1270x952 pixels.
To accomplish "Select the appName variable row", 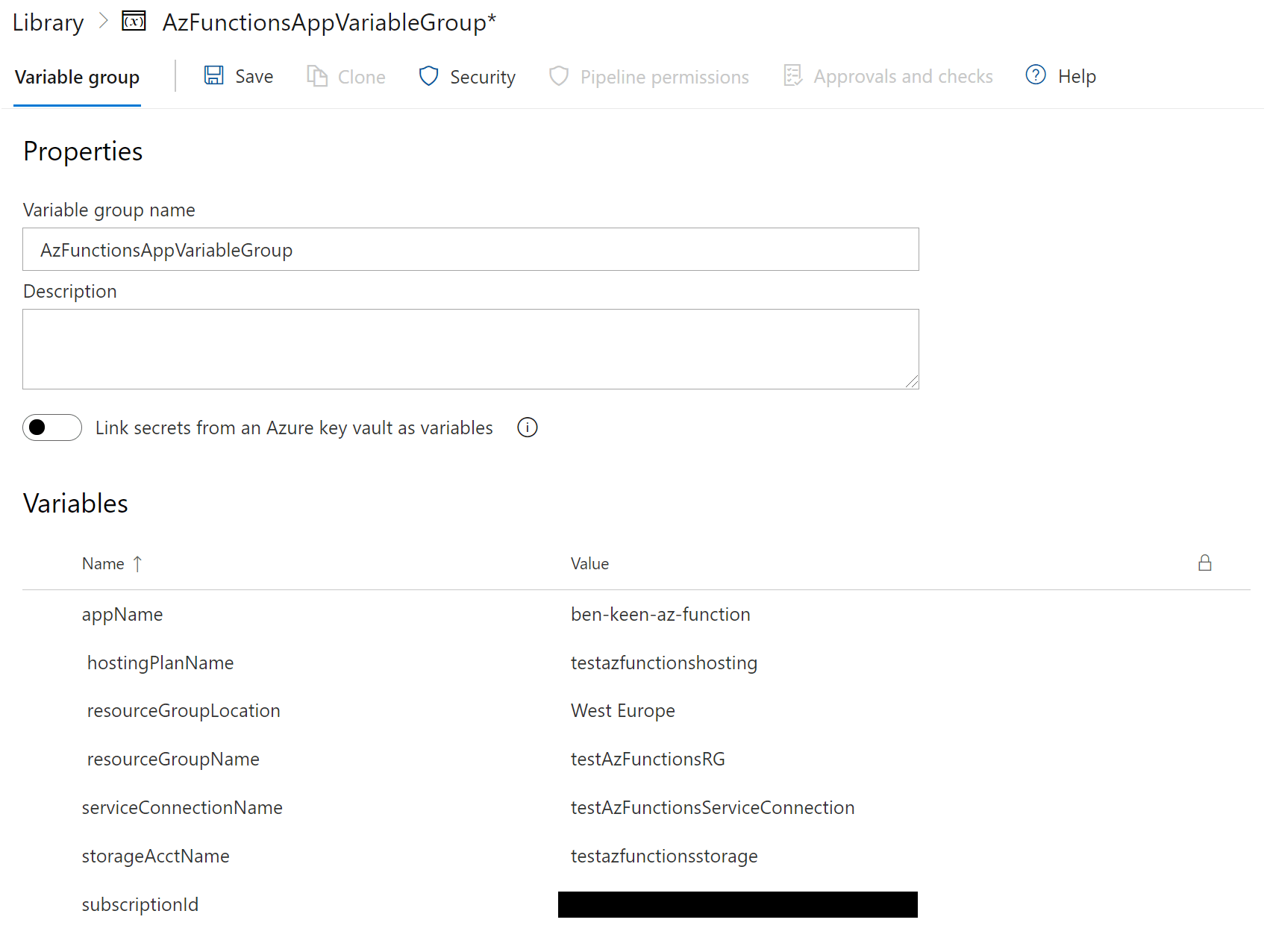I will tap(122, 615).
